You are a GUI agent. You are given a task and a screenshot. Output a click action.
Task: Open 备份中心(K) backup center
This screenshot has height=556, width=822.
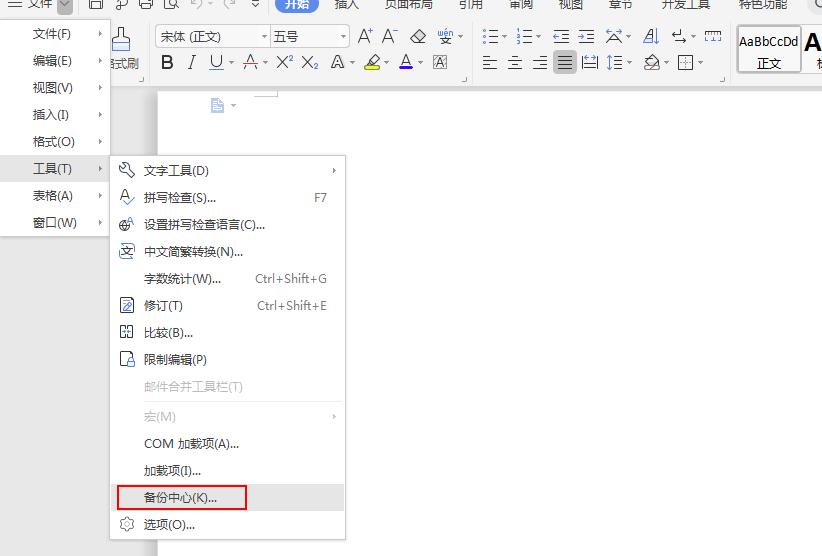[228, 498]
